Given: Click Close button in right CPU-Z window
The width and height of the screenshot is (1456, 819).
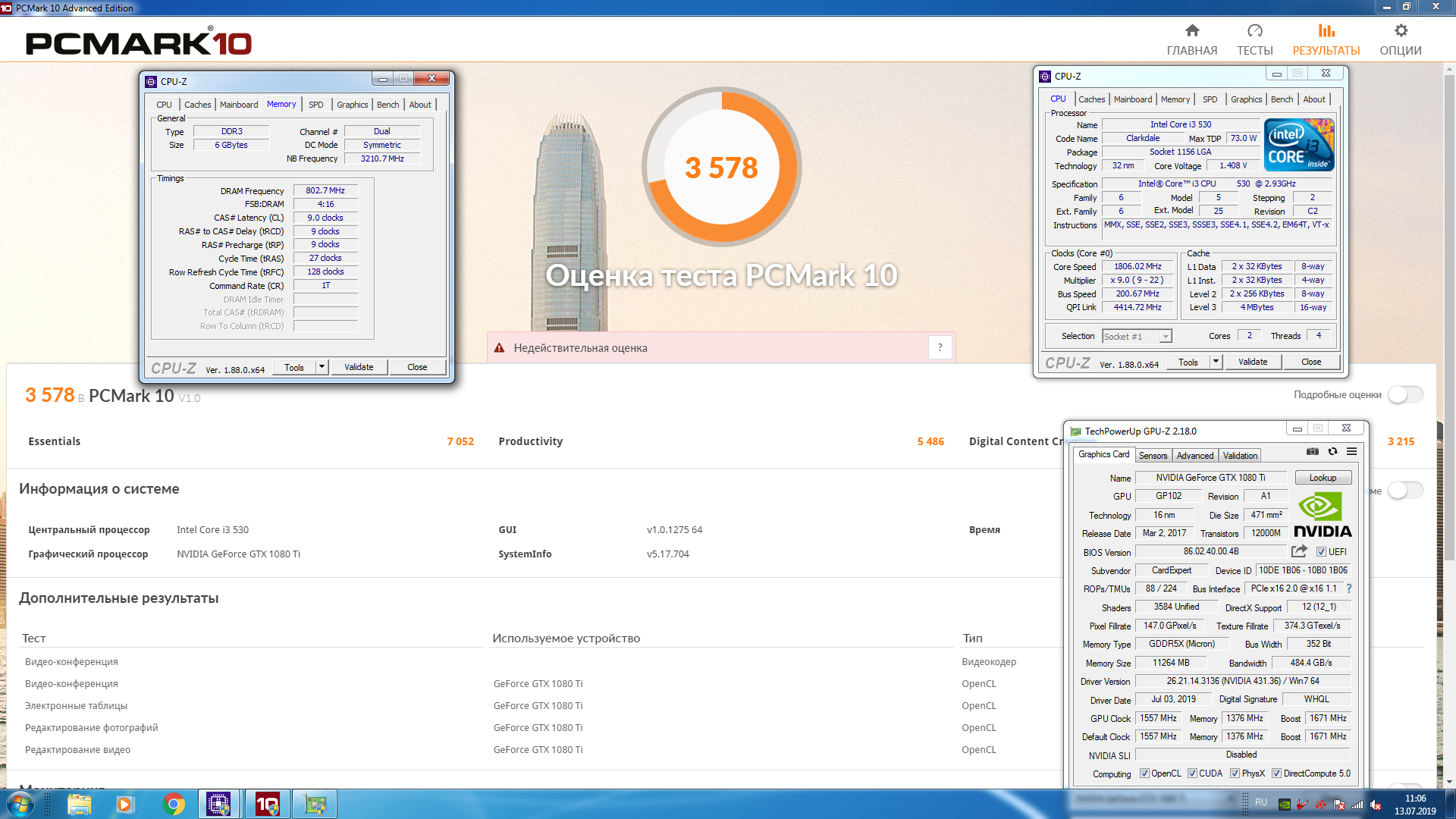Looking at the screenshot, I should (x=1311, y=362).
